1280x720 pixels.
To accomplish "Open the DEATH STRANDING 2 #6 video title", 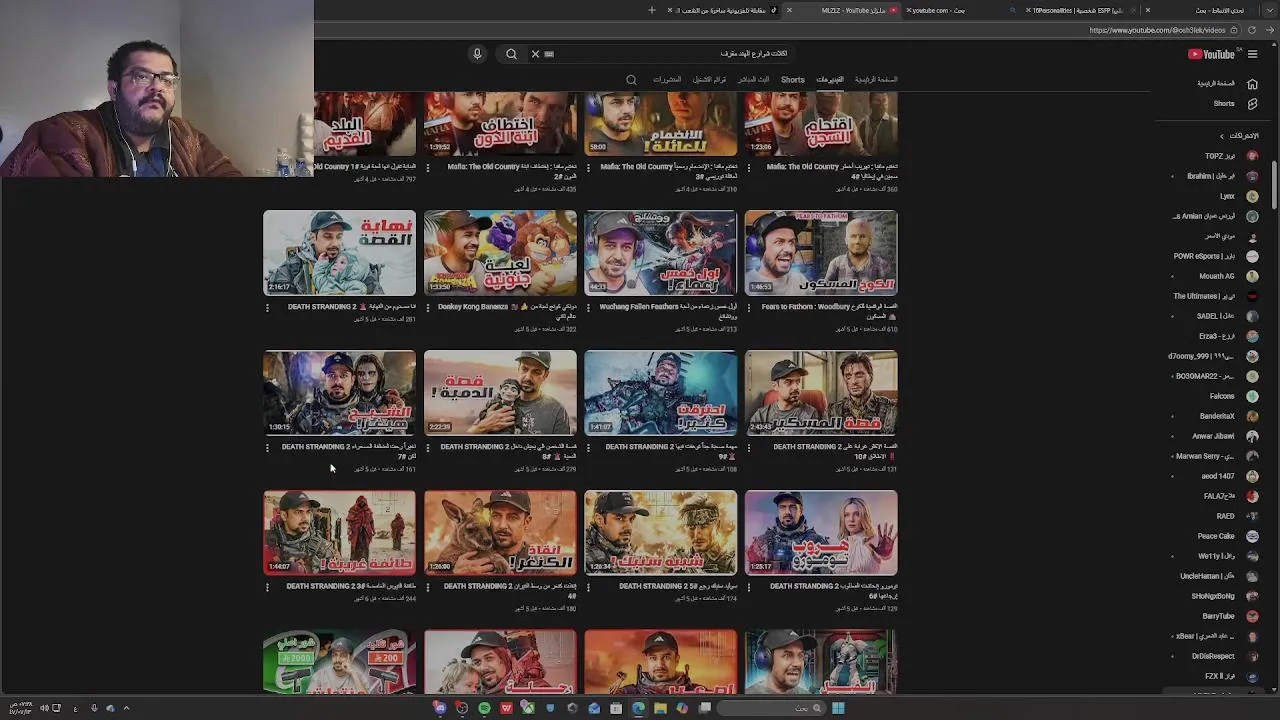I will pos(834,590).
